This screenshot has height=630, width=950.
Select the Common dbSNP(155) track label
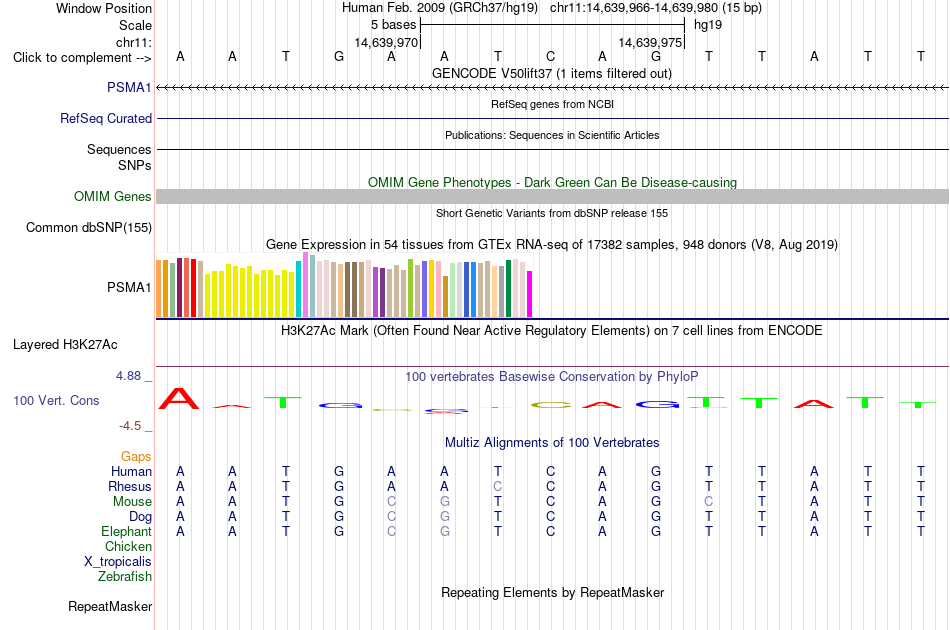pyautogui.click(x=88, y=228)
